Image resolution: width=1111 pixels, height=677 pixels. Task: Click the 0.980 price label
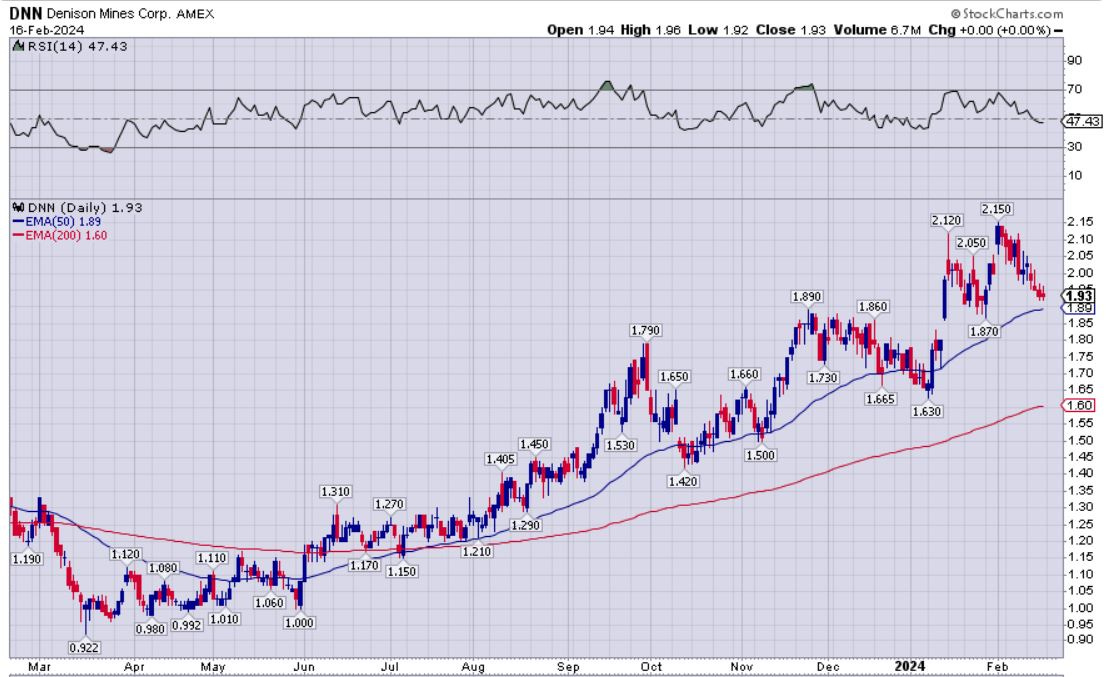pyautogui.click(x=150, y=629)
